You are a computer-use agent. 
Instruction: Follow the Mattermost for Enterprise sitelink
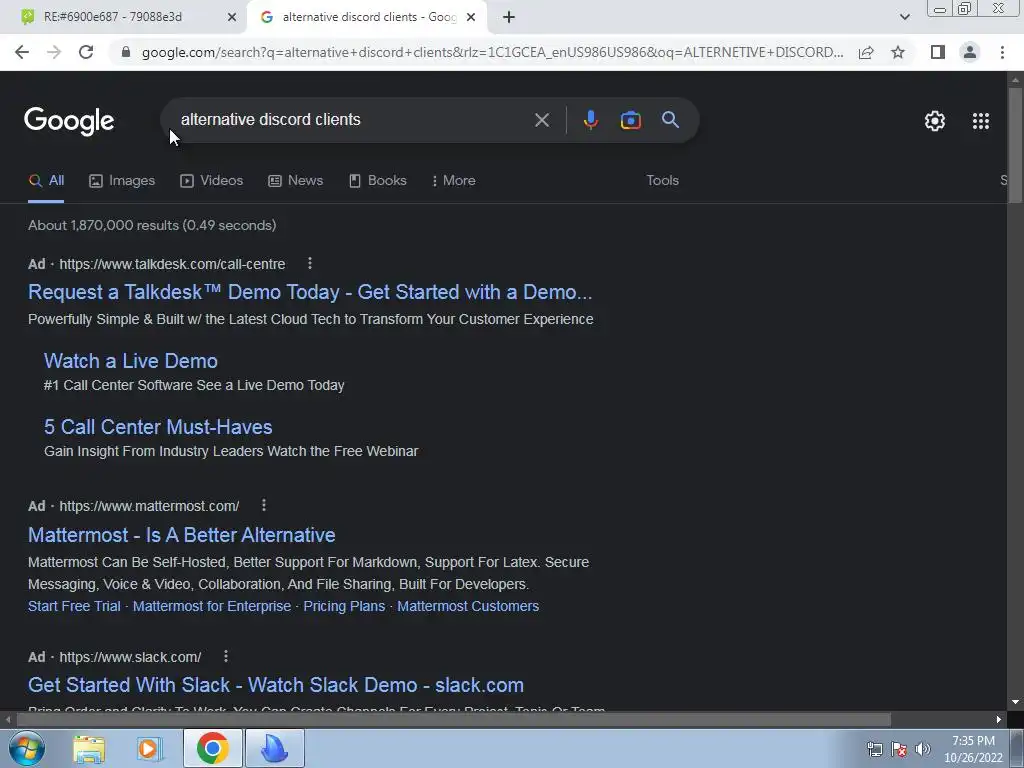click(212, 606)
